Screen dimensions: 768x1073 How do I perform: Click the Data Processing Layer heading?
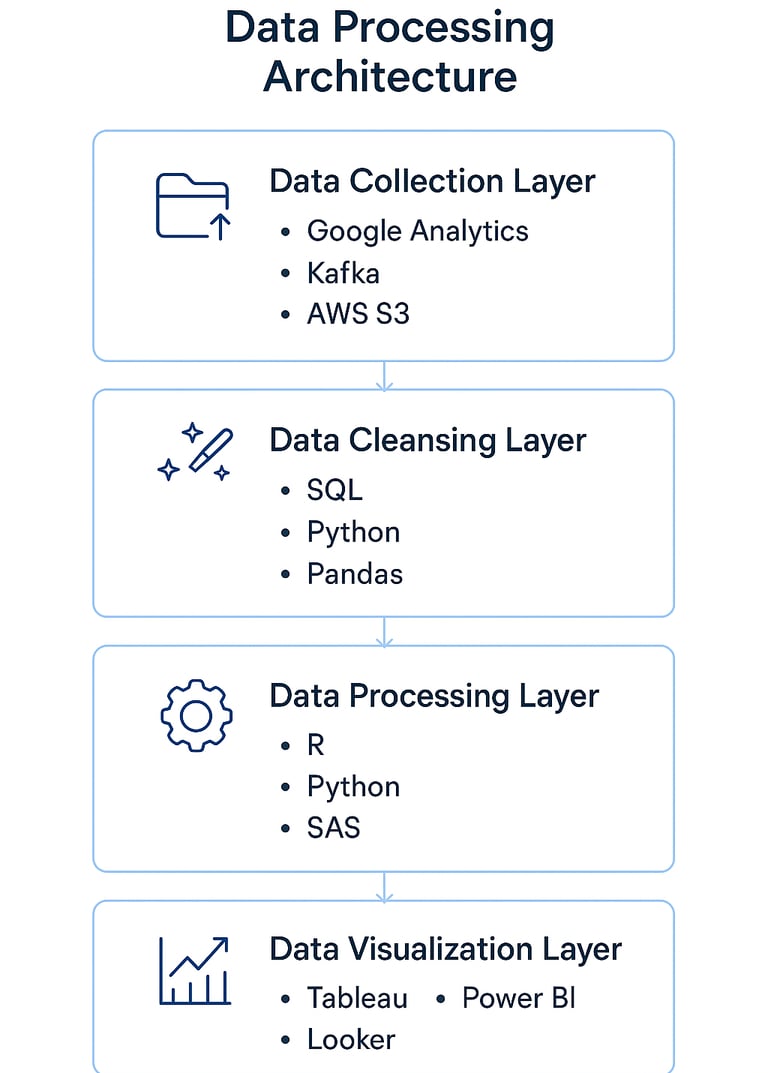click(x=434, y=696)
